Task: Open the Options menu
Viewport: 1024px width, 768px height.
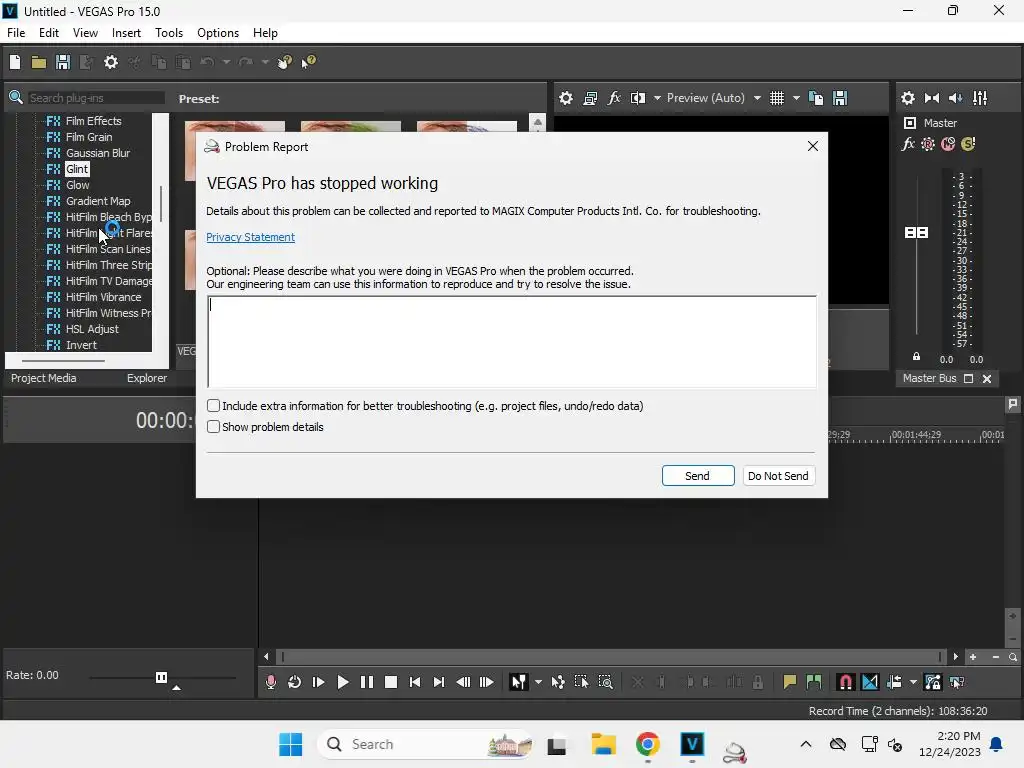Action: [x=218, y=33]
